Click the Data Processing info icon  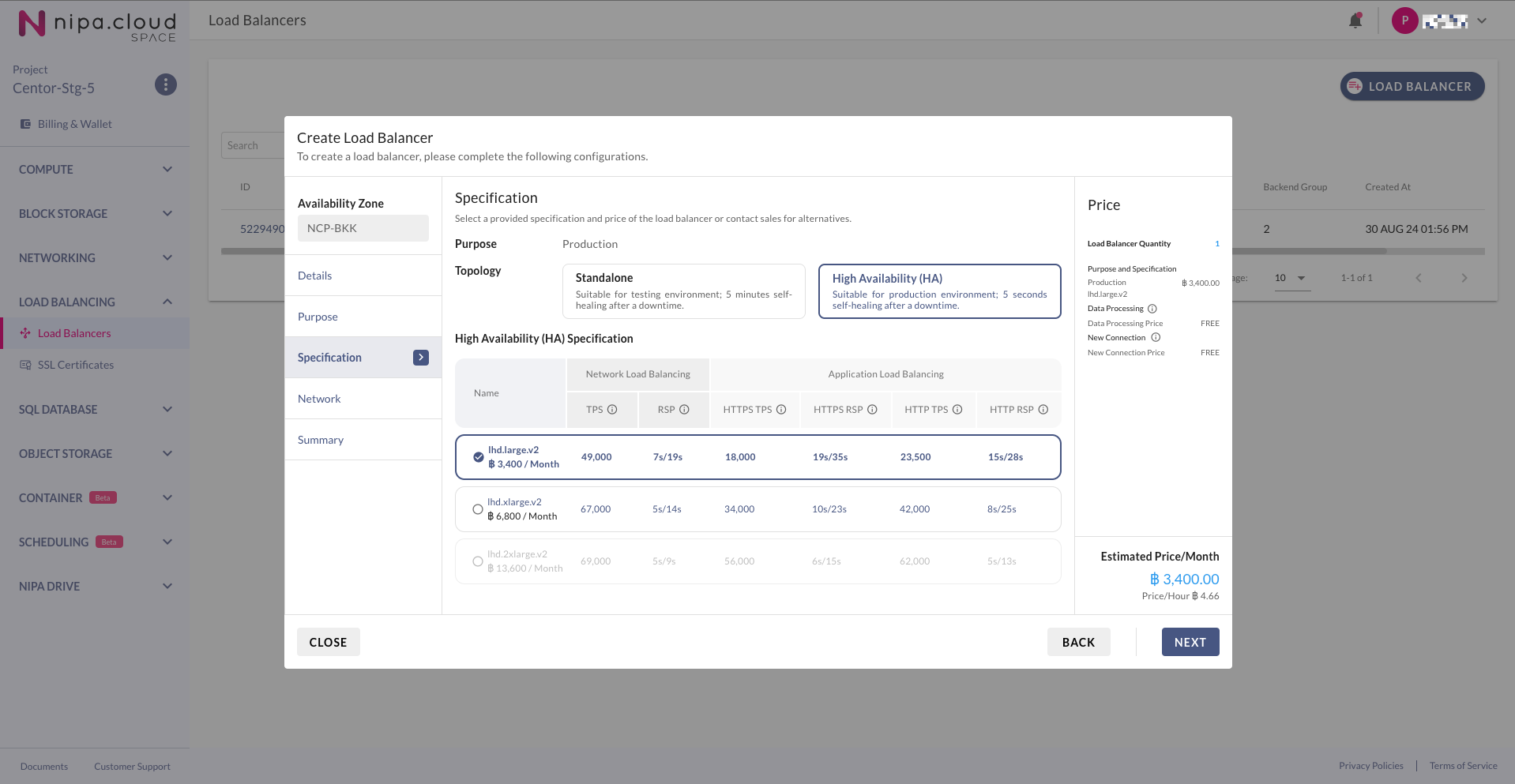click(x=1152, y=309)
